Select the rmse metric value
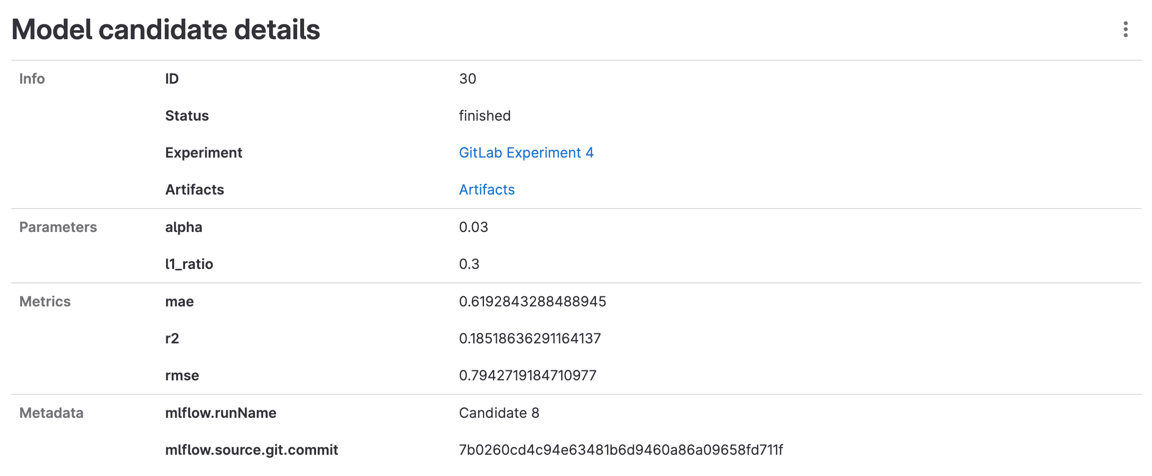 tap(527, 375)
